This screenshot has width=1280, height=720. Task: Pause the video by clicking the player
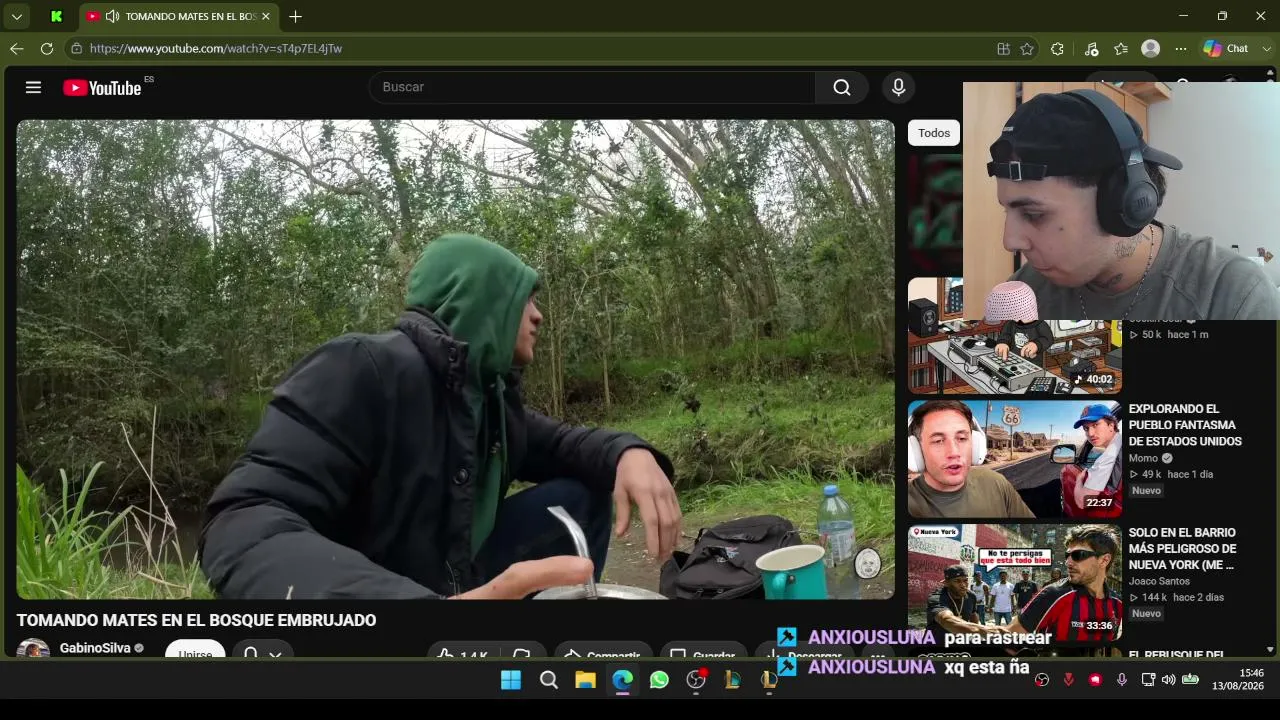(456, 360)
